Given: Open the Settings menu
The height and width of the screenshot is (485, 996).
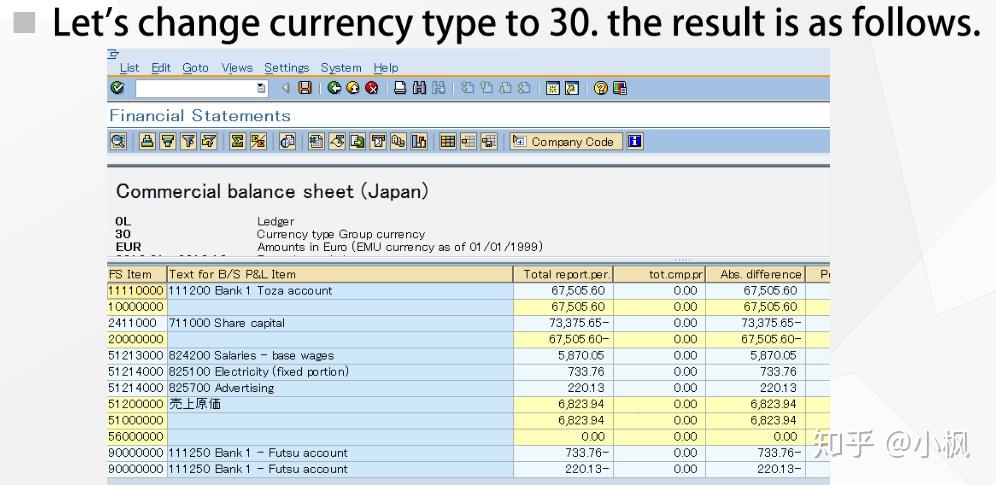Looking at the screenshot, I should tap(286, 67).
